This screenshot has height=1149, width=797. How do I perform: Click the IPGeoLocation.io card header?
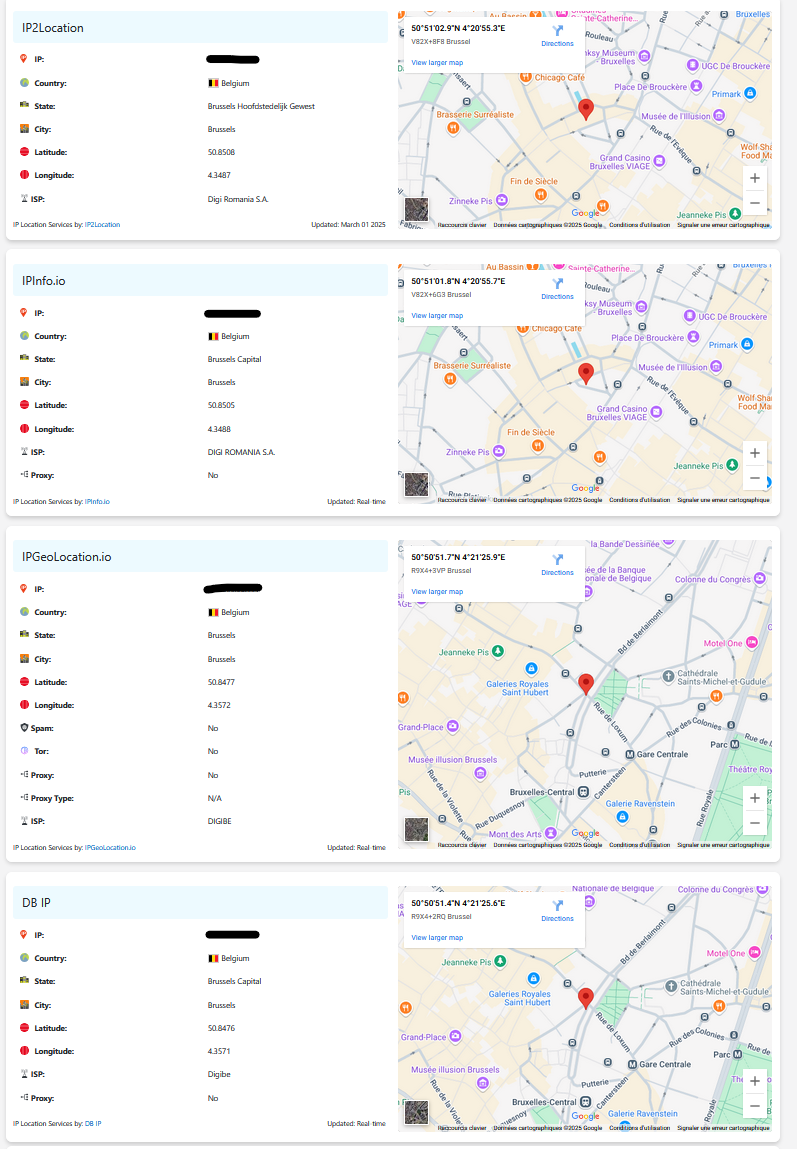(200, 557)
